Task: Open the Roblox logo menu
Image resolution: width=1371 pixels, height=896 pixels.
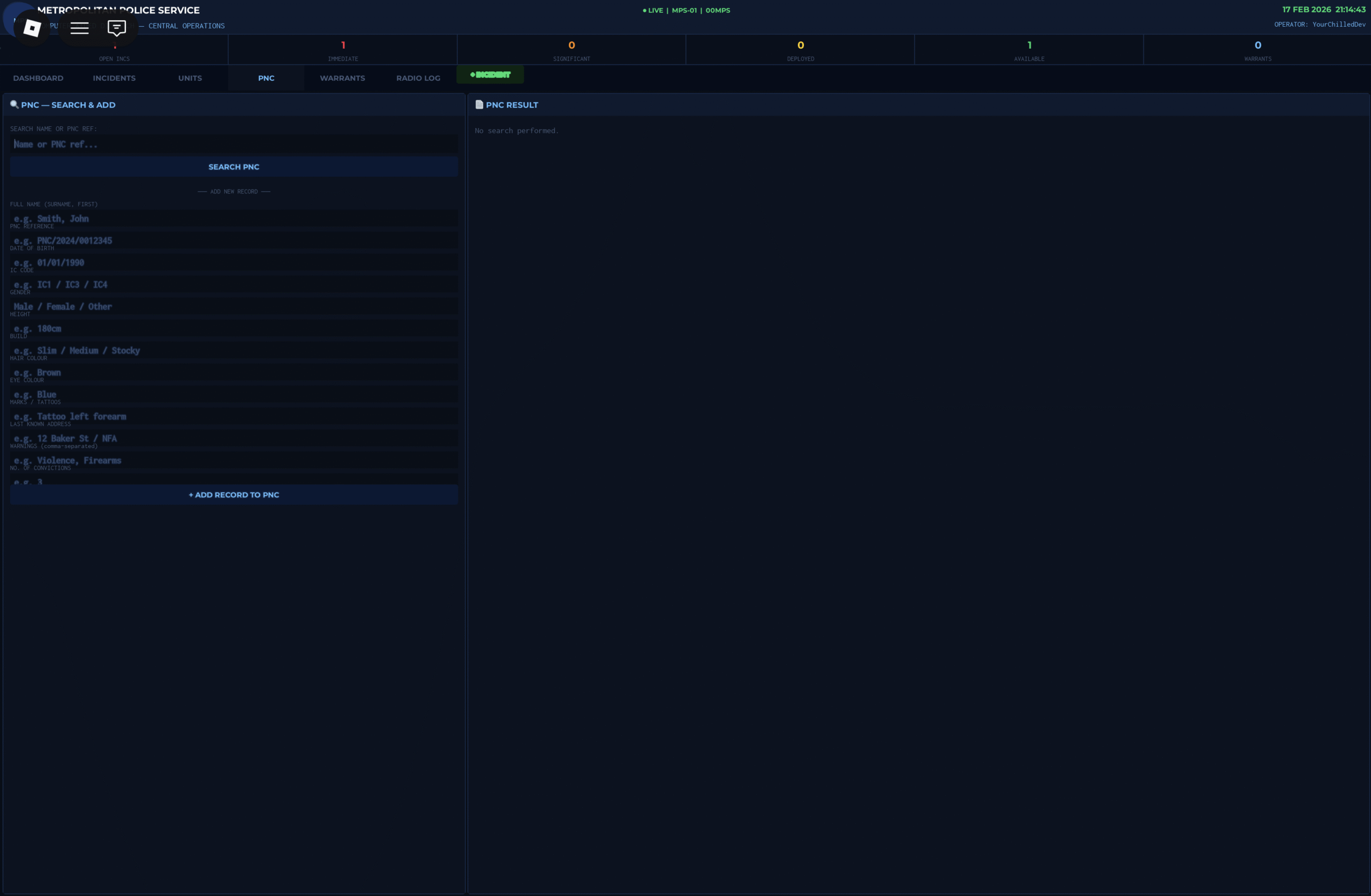Action: pos(32,28)
